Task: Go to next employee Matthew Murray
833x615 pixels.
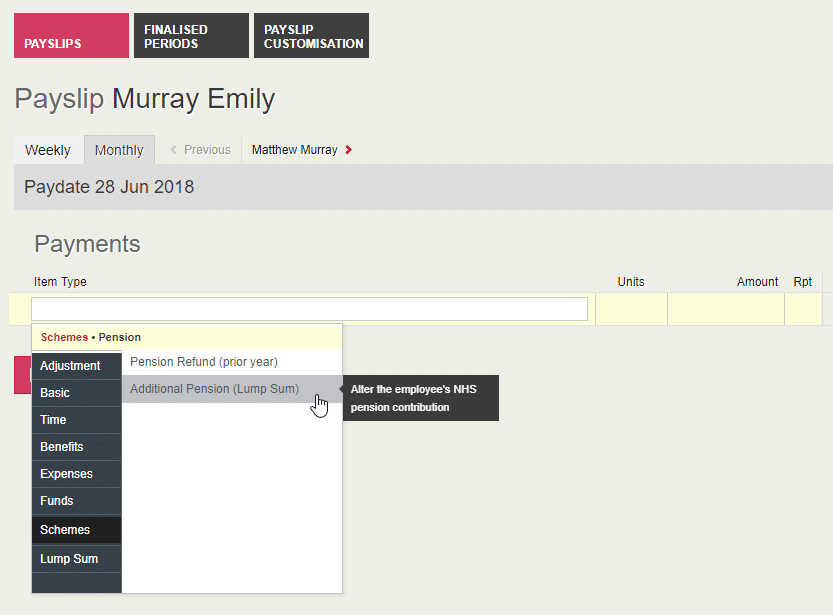Action: 294,150
